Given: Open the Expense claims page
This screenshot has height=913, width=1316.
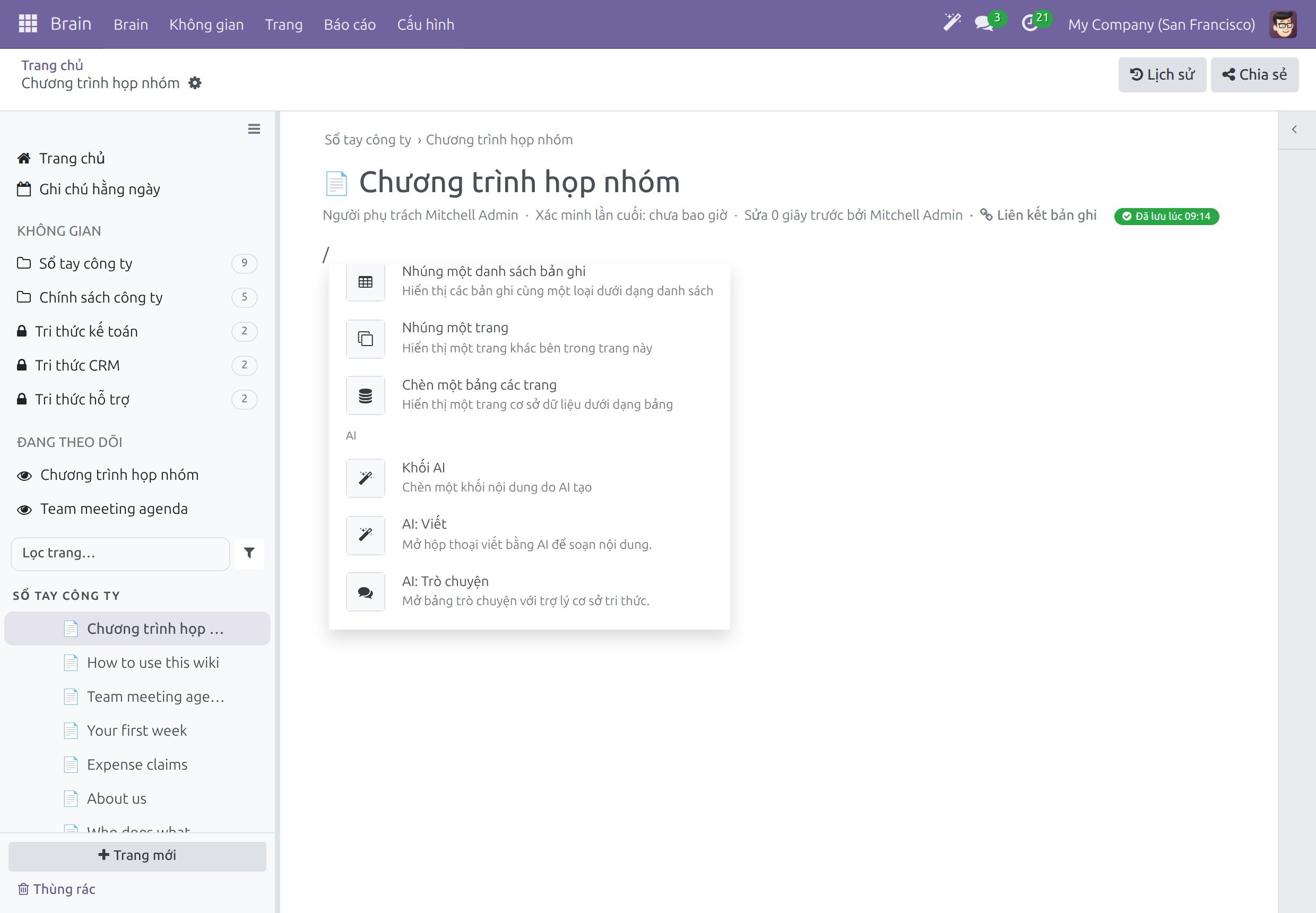Looking at the screenshot, I should [137, 765].
